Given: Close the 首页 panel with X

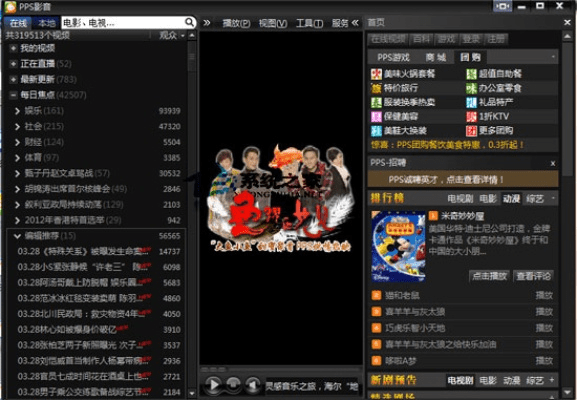Looking at the screenshot, I should 567,23.
